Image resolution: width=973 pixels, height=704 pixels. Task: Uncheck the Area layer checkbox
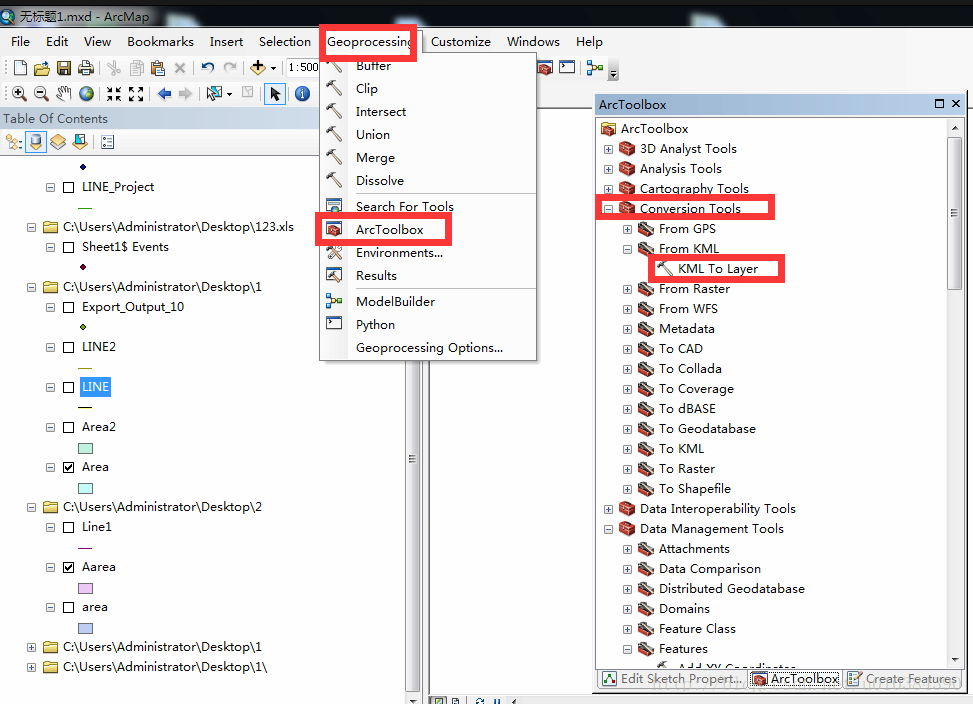point(69,468)
